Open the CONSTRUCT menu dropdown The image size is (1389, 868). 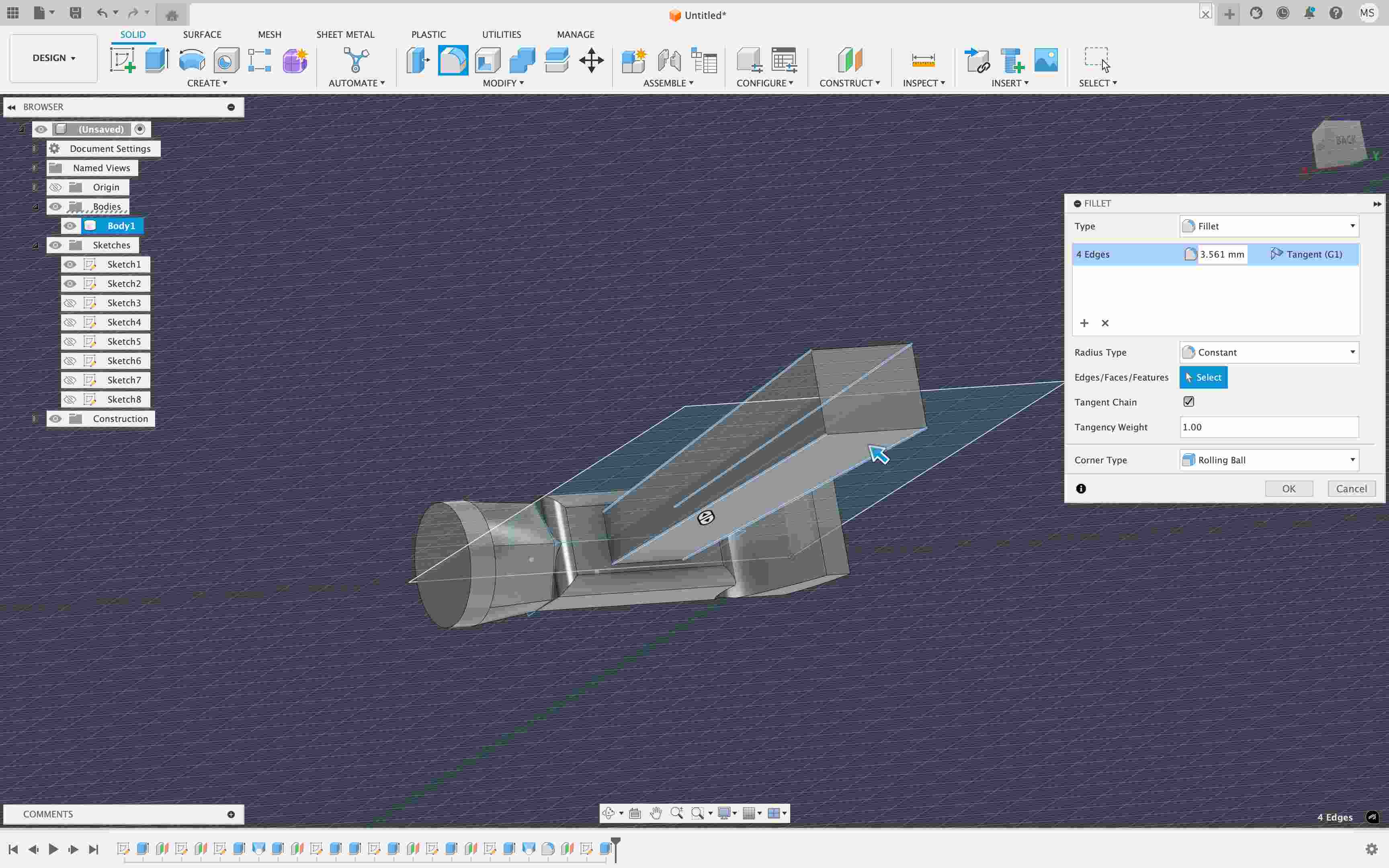[850, 83]
